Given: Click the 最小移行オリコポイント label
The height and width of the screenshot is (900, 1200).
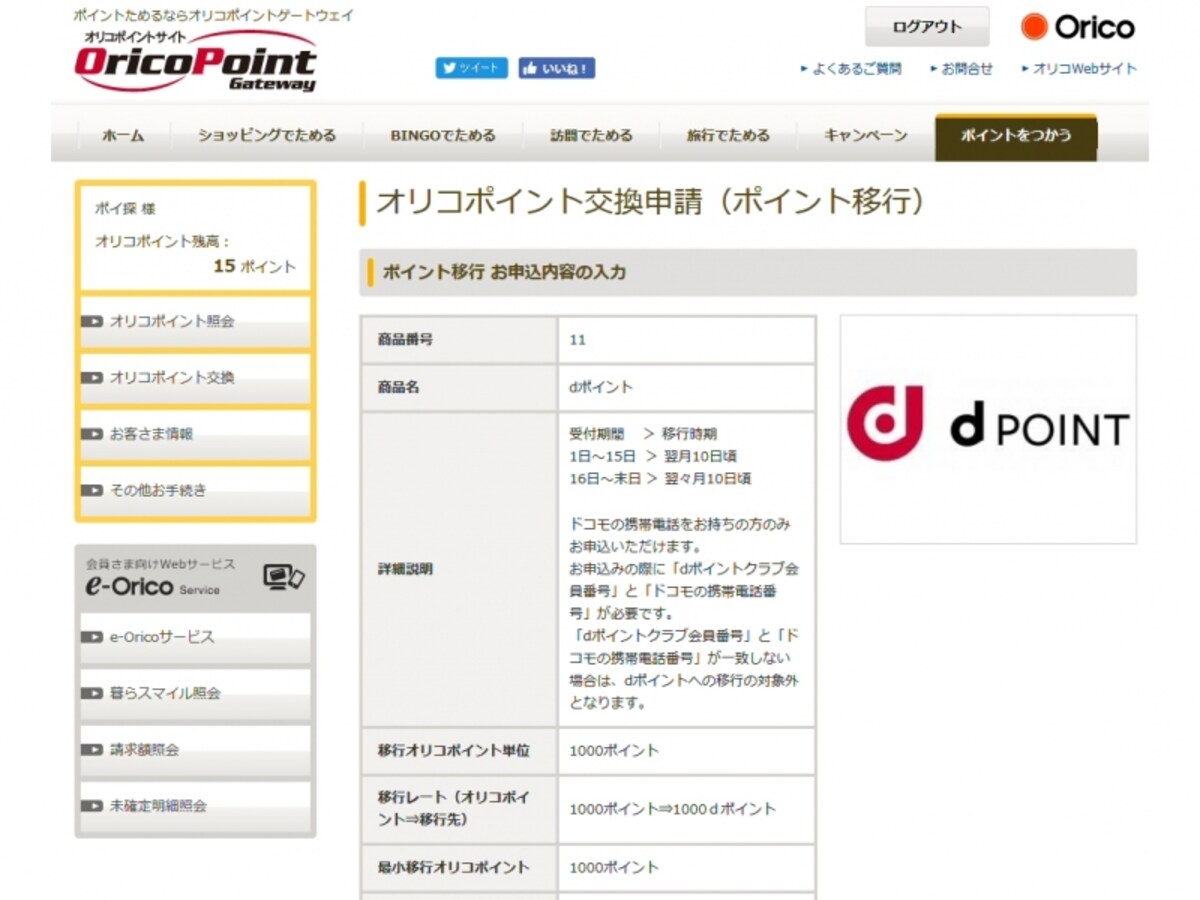Looking at the screenshot, I should (454, 868).
